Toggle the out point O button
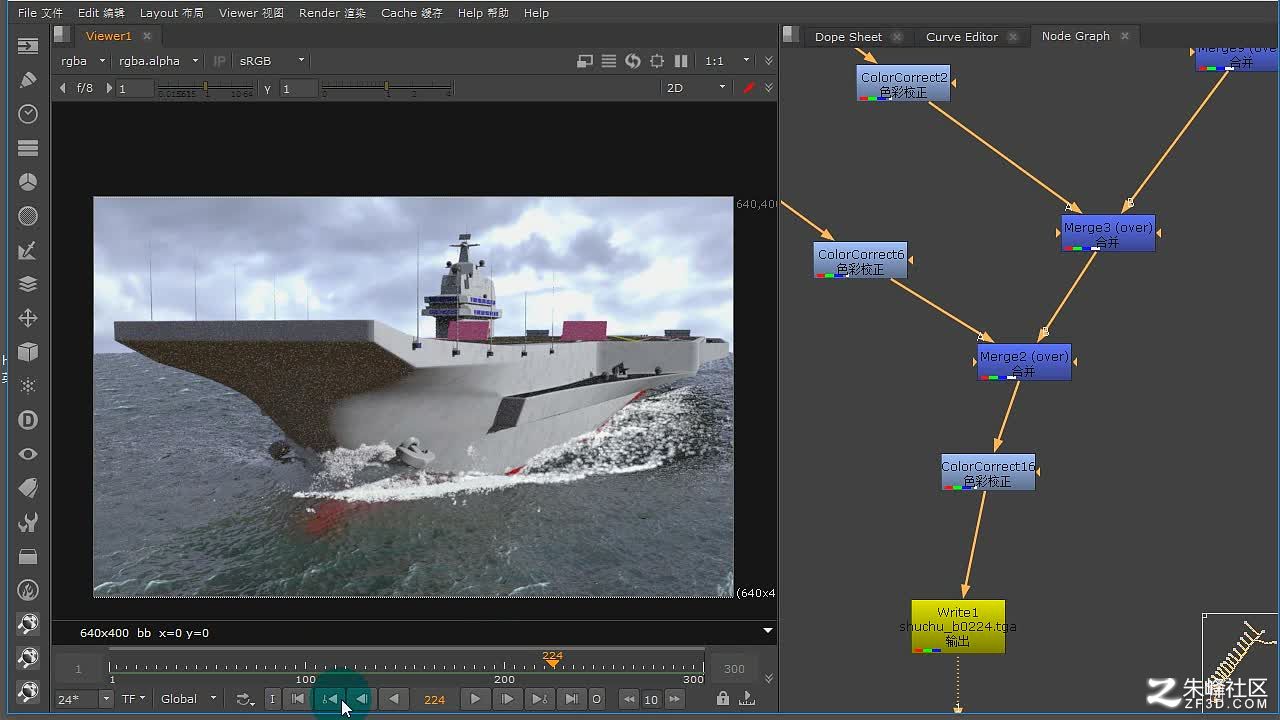1280x720 pixels. [597, 699]
